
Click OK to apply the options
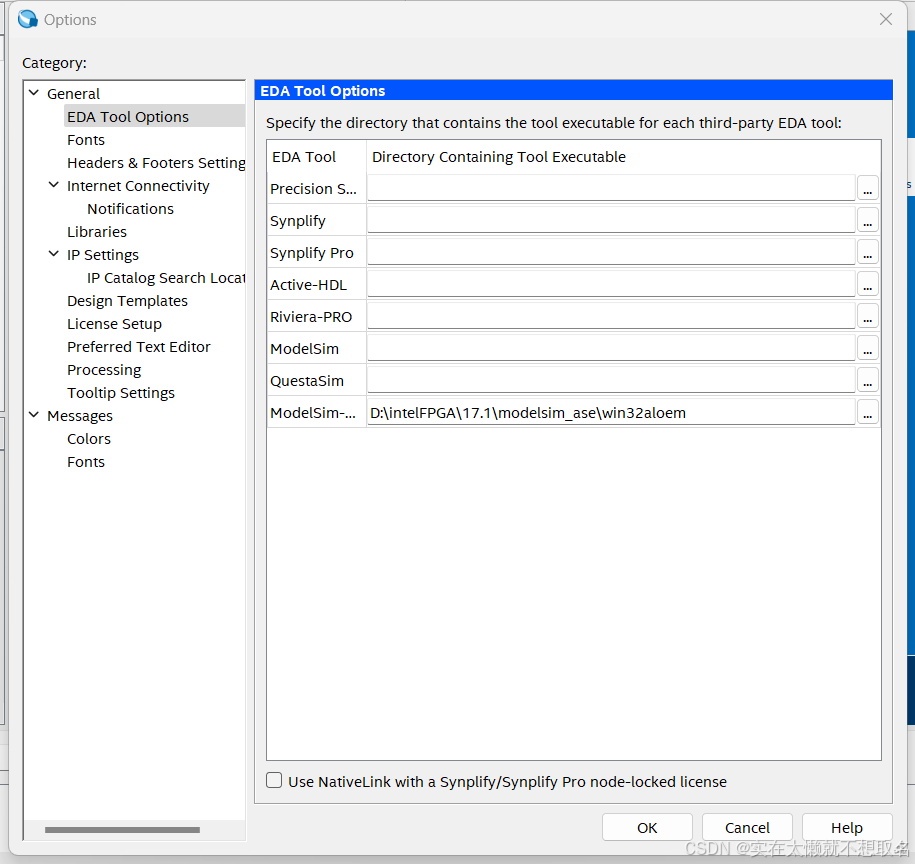click(x=647, y=827)
